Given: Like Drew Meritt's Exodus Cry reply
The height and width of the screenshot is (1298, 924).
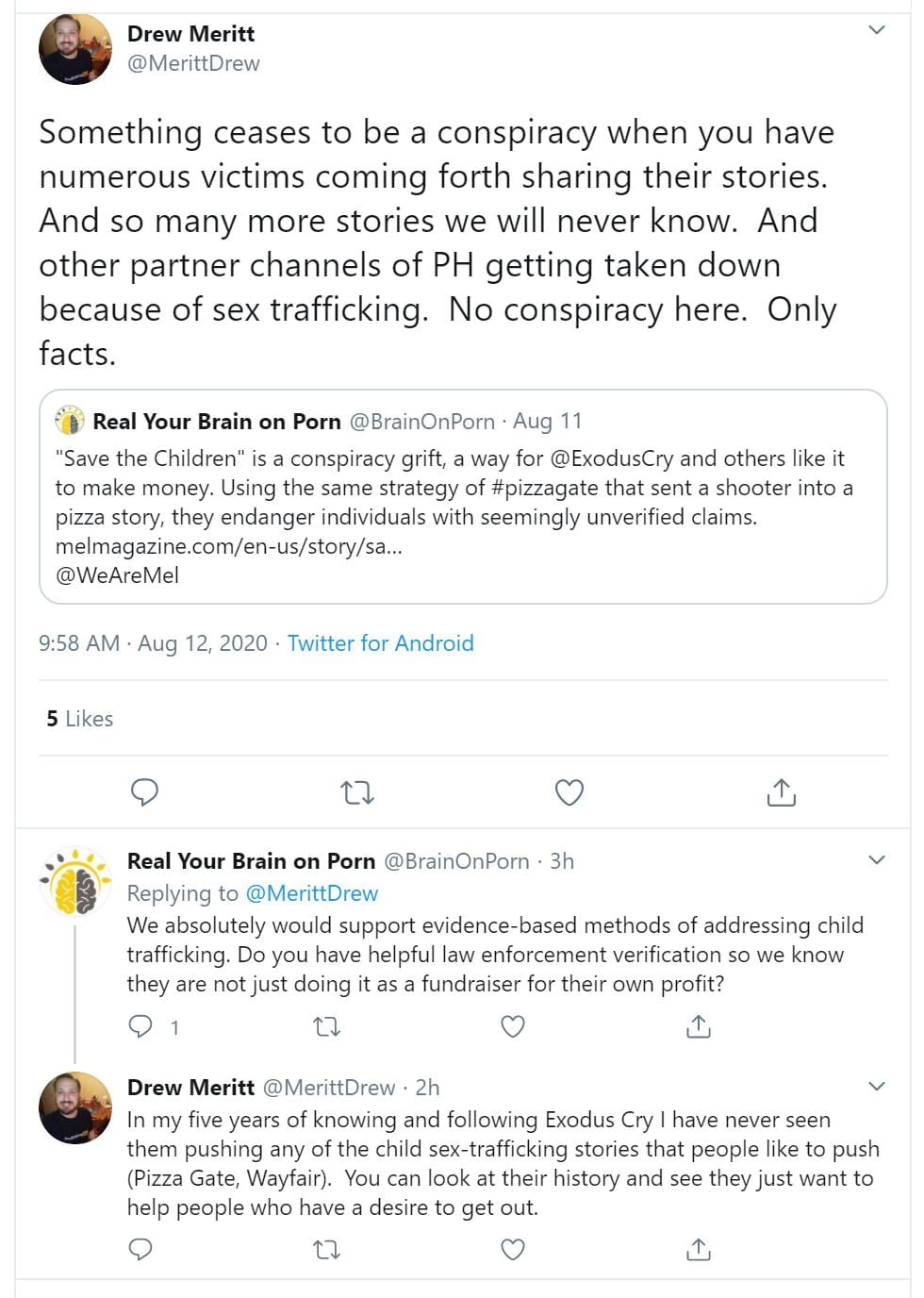Looking at the screenshot, I should point(512,1250).
